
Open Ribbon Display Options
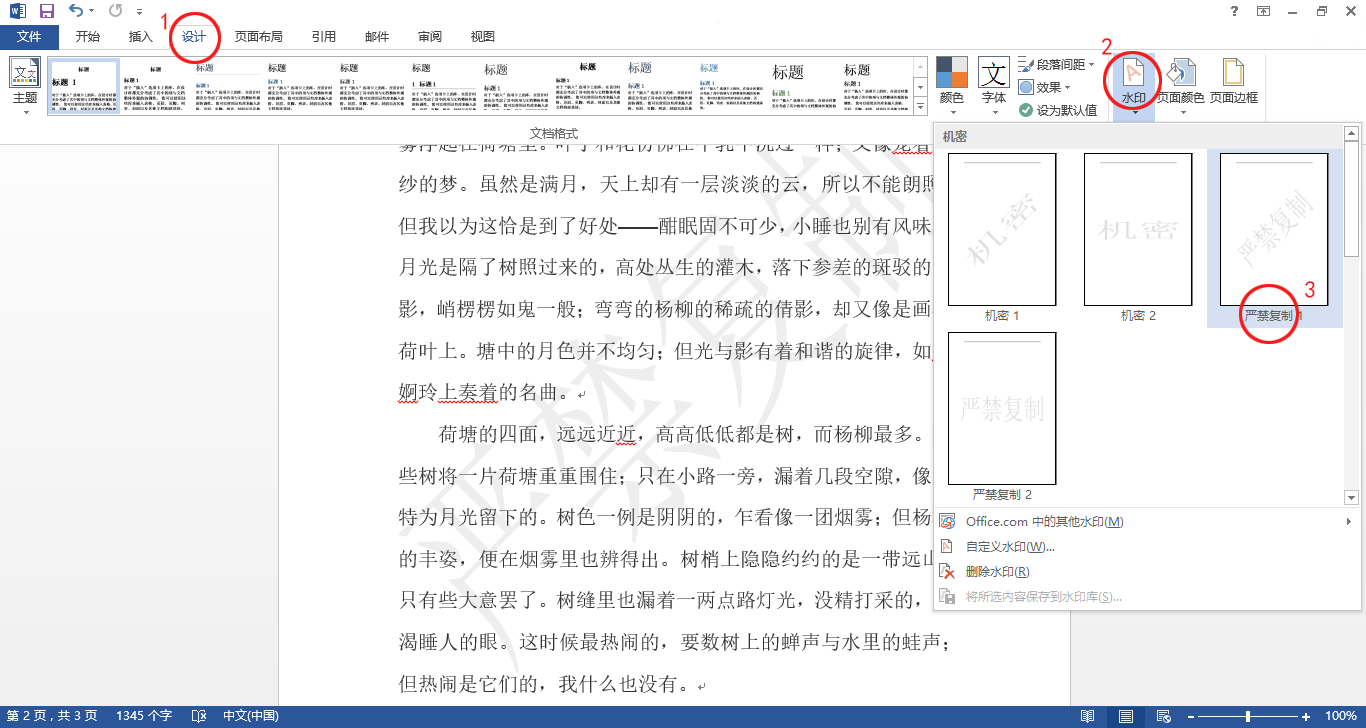pos(1263,11)
